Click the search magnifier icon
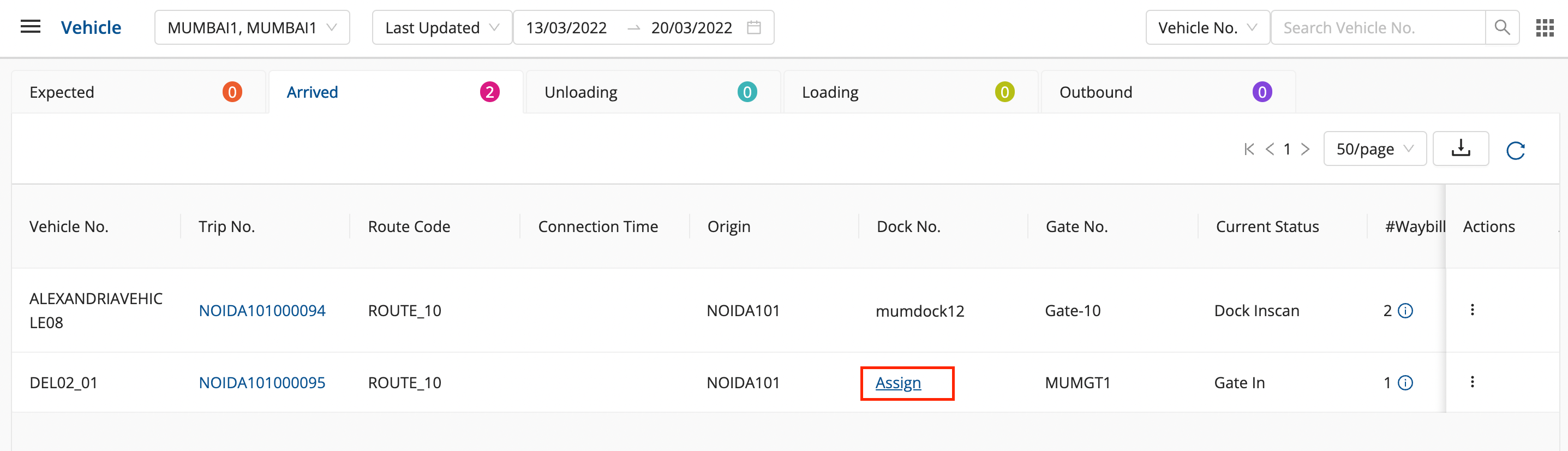Image resolution: width=1568 pixels, height=451 pixels. click(x=1501, y=27)
